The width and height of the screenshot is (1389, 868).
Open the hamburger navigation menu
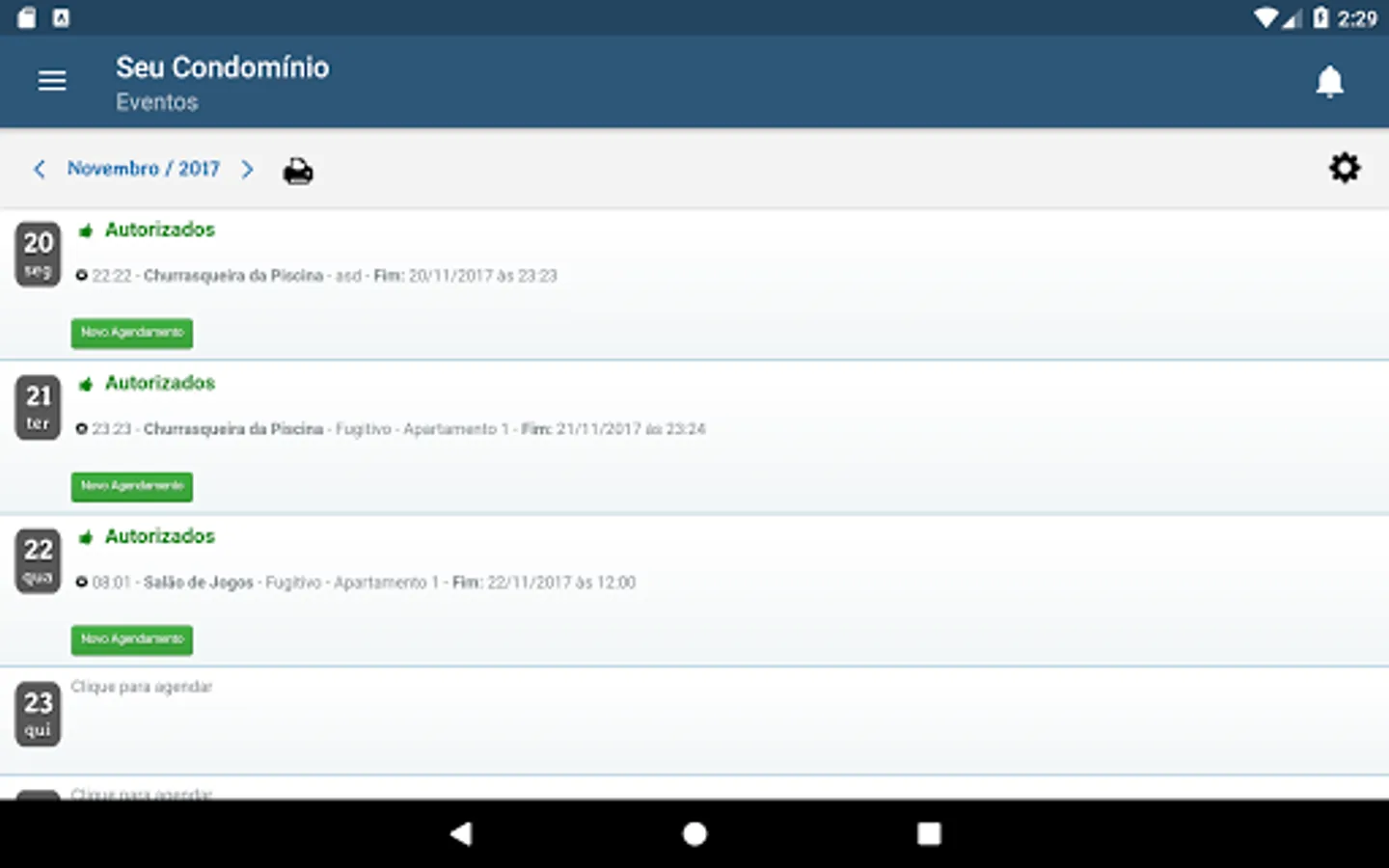pos(52,81)
